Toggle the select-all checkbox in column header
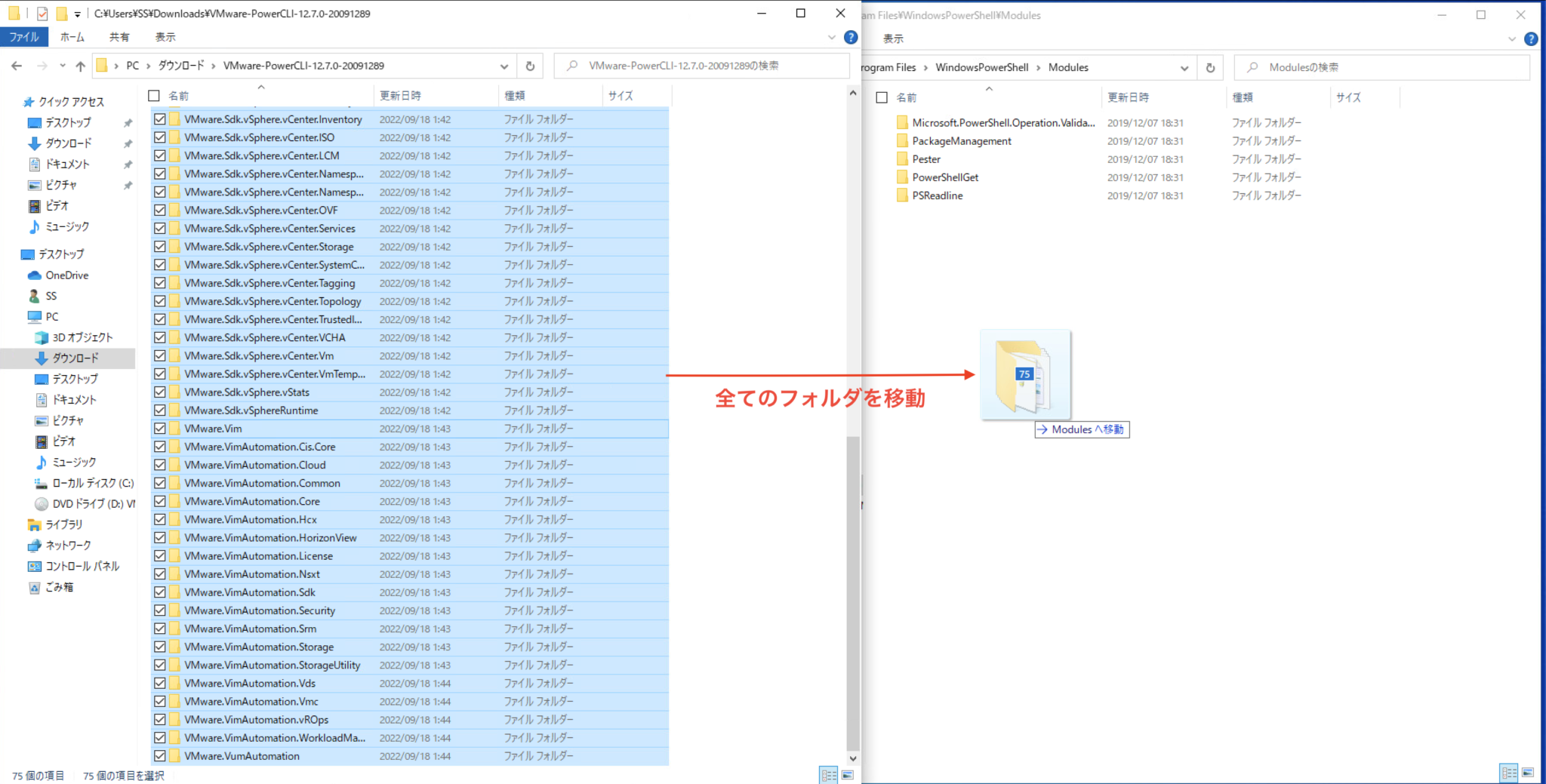 tap(153, 95)
